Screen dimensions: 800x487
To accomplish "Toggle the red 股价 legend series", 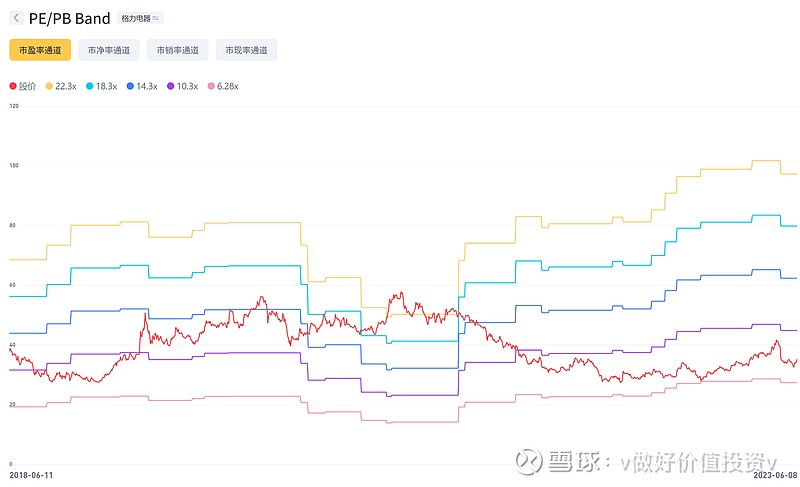I will (23, 86).
